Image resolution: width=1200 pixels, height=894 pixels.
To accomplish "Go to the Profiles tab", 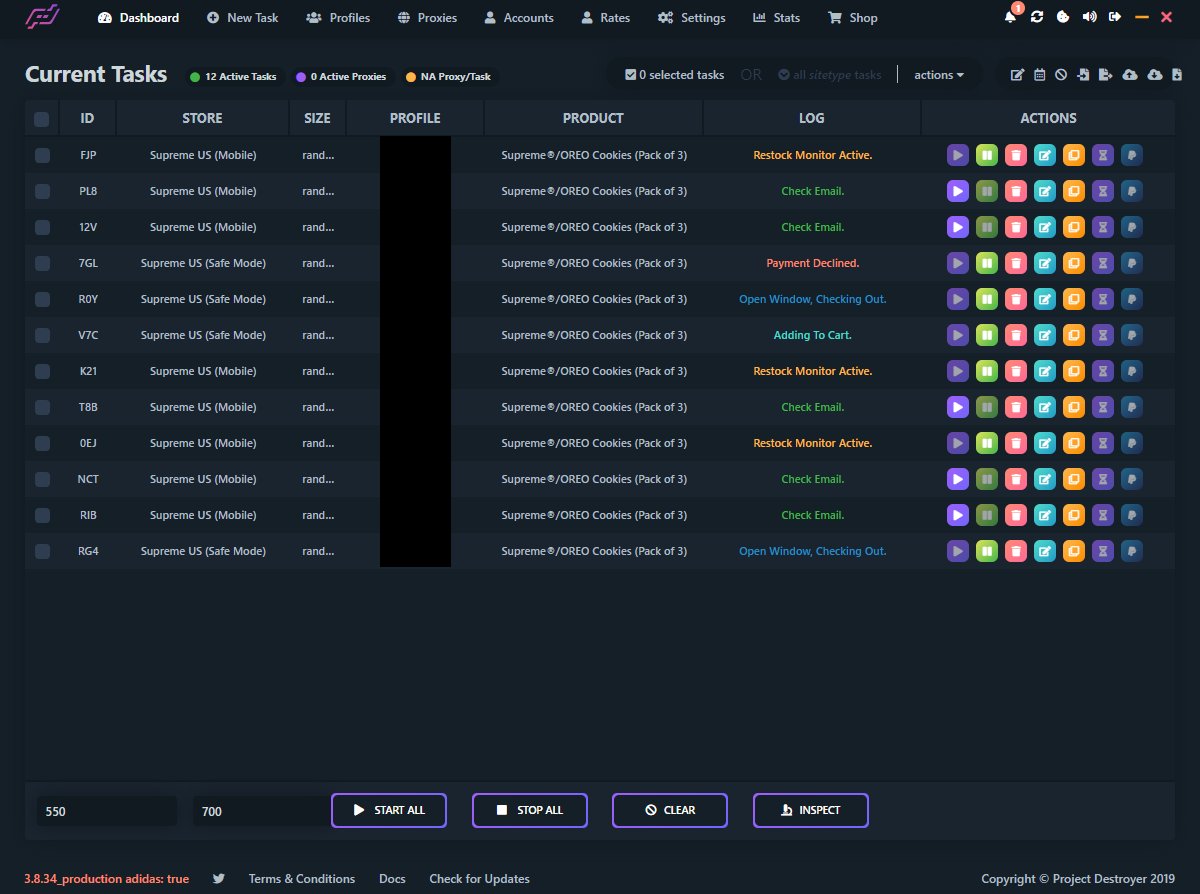I will (338, 17).
